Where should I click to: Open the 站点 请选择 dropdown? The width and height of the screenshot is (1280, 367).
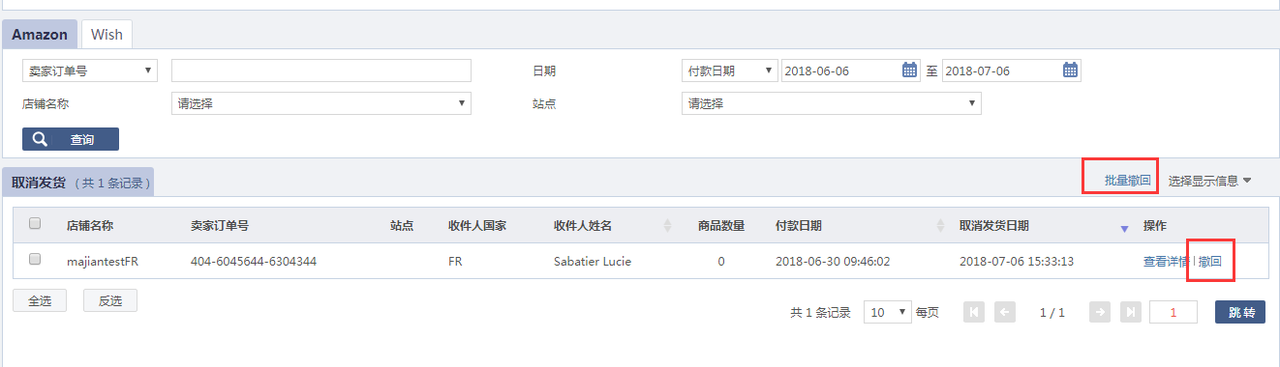tap(831, 103)
